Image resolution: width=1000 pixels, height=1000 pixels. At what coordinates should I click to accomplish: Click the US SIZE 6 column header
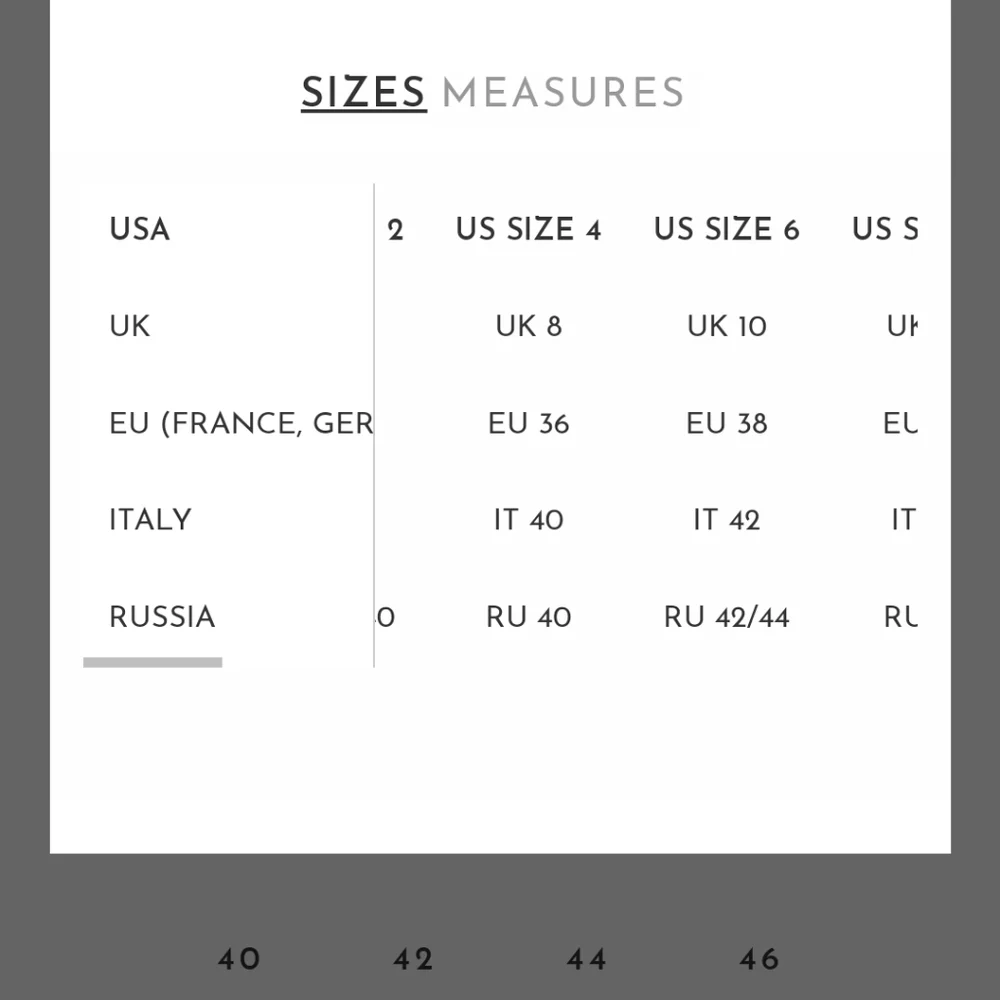pyautogui.click(x=726, y=229)
